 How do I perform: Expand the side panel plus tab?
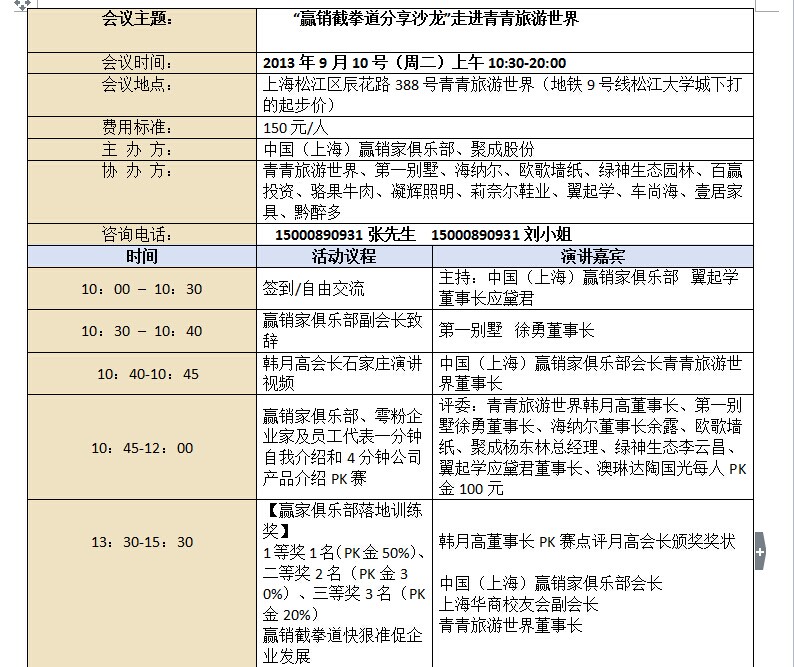(760, 550)
